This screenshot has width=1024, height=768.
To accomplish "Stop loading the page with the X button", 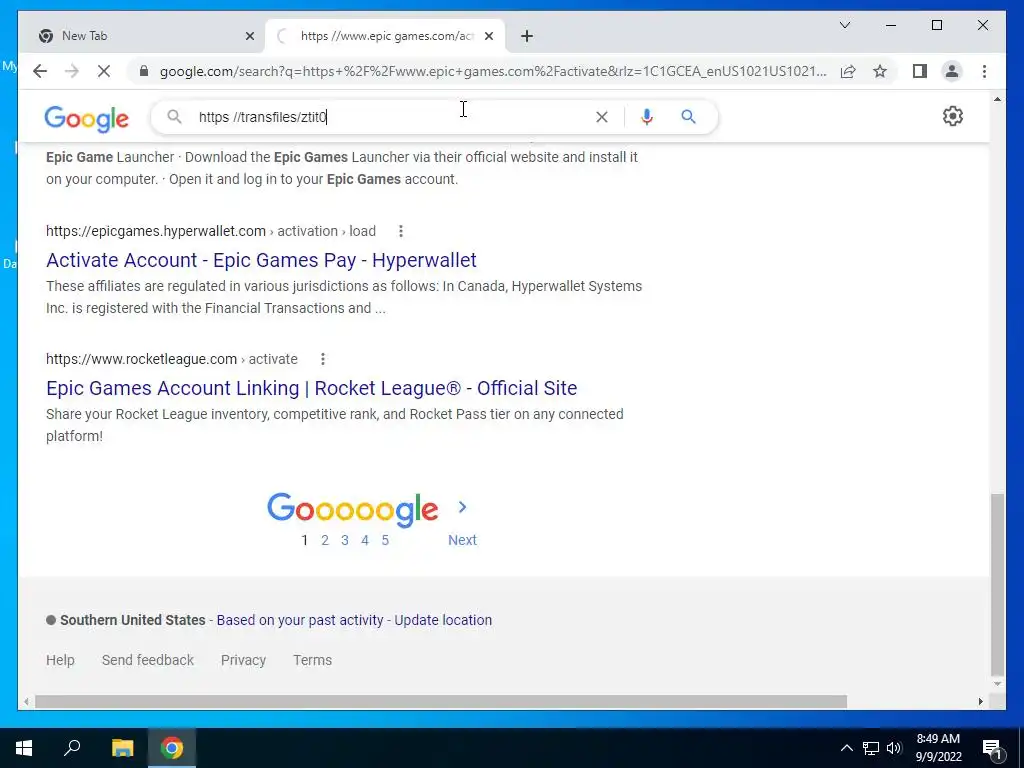I will pyautogui.click(x=104, y=71).
